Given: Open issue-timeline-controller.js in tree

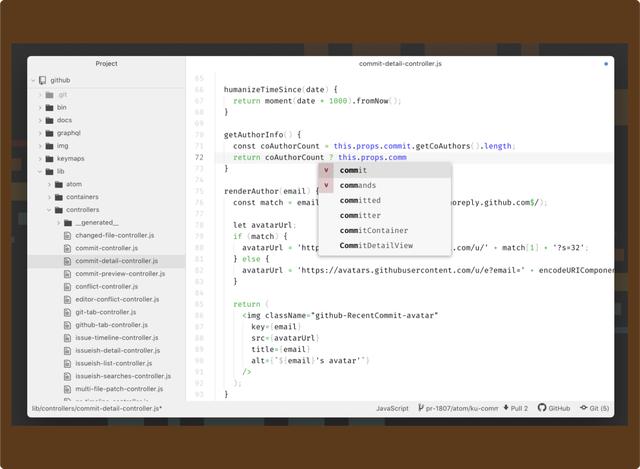Looking at the screenshot, I should [x=117, y=338].
